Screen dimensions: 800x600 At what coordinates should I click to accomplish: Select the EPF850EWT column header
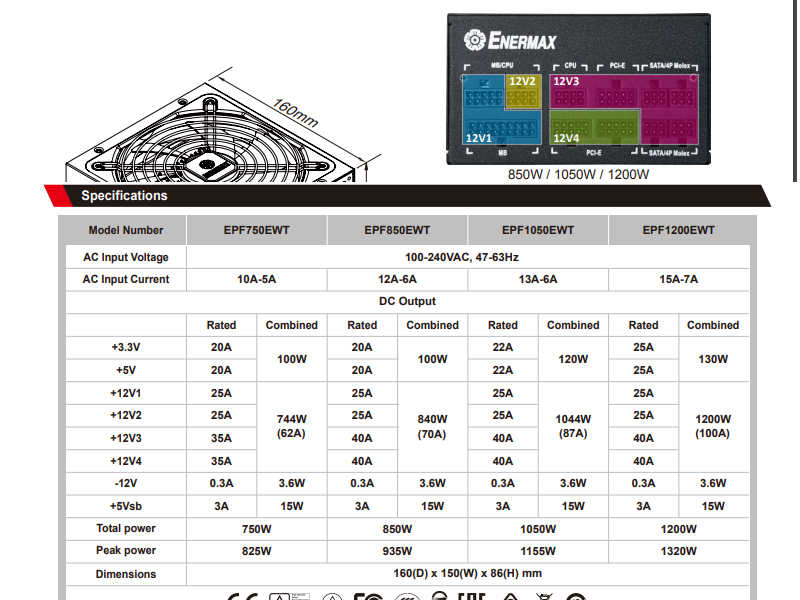pyautogui.click(x=397, y=230)
